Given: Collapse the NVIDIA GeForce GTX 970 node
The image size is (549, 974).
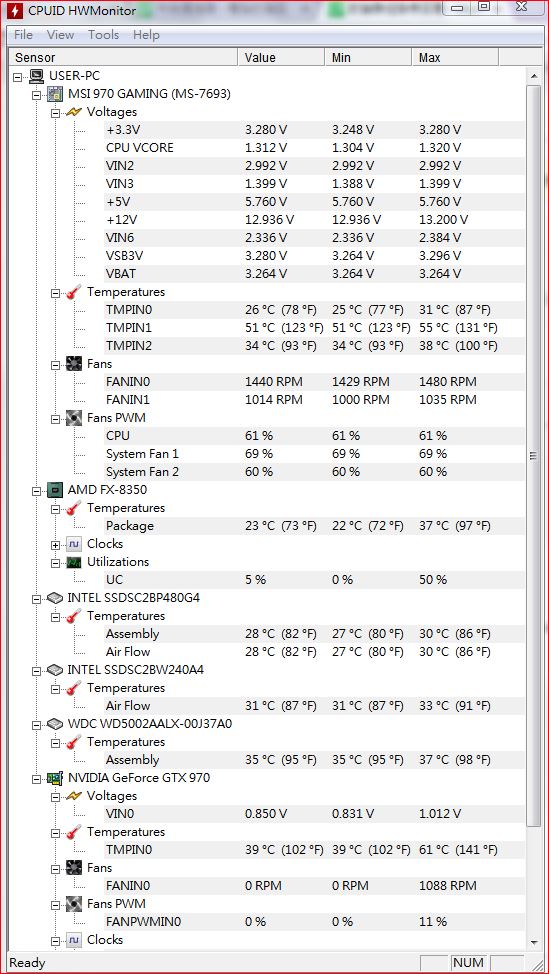Looking at the screenshot, I should pos(37,778).
